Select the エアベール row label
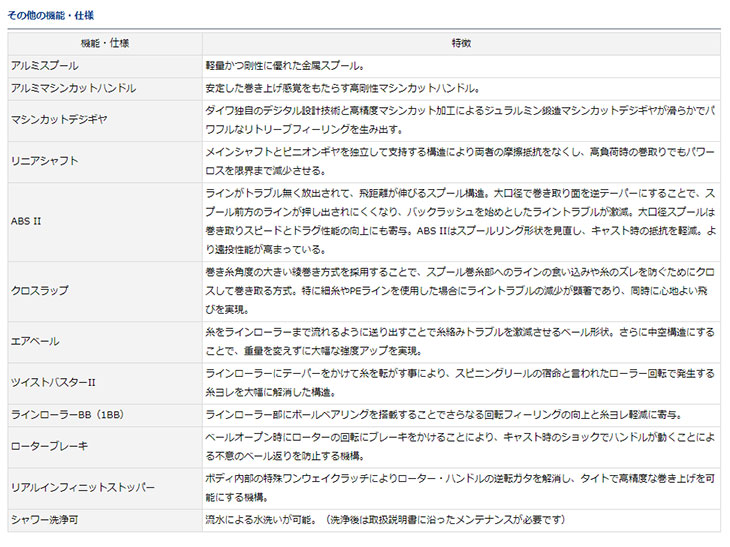 point(37,341)
